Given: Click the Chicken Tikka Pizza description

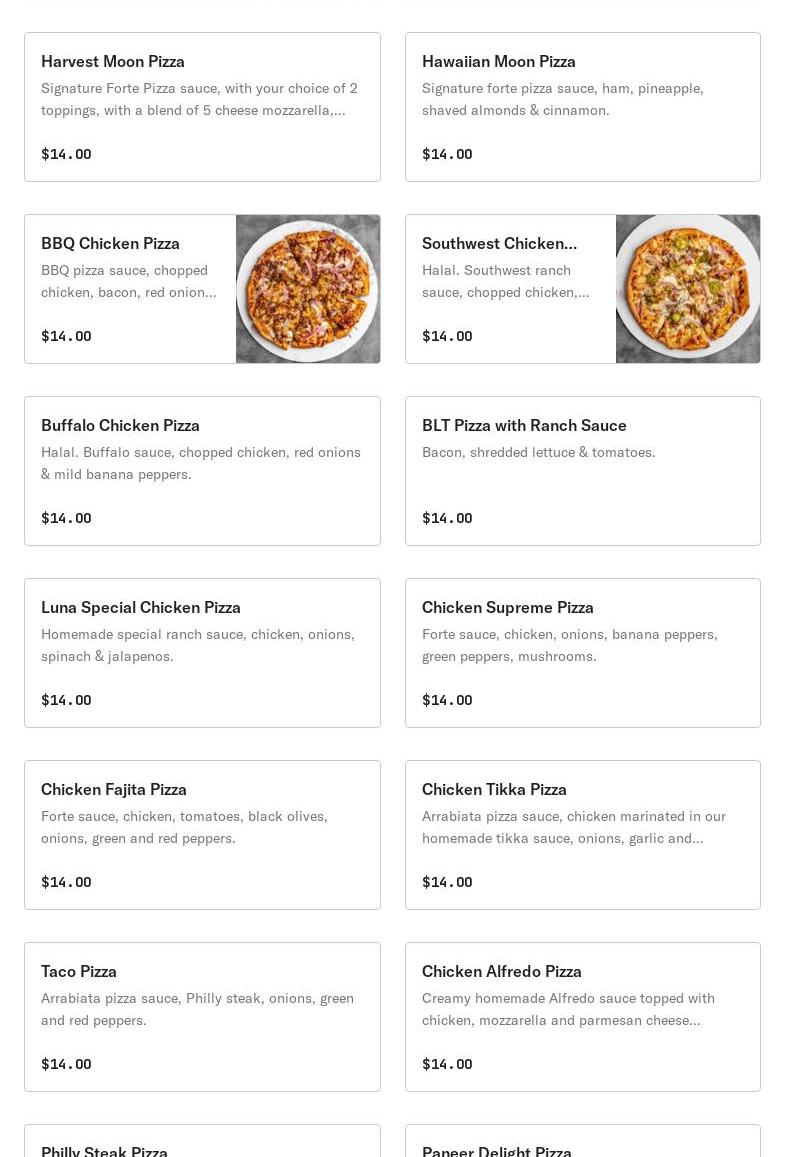Looking at the screenshot, I should (574, 827).
